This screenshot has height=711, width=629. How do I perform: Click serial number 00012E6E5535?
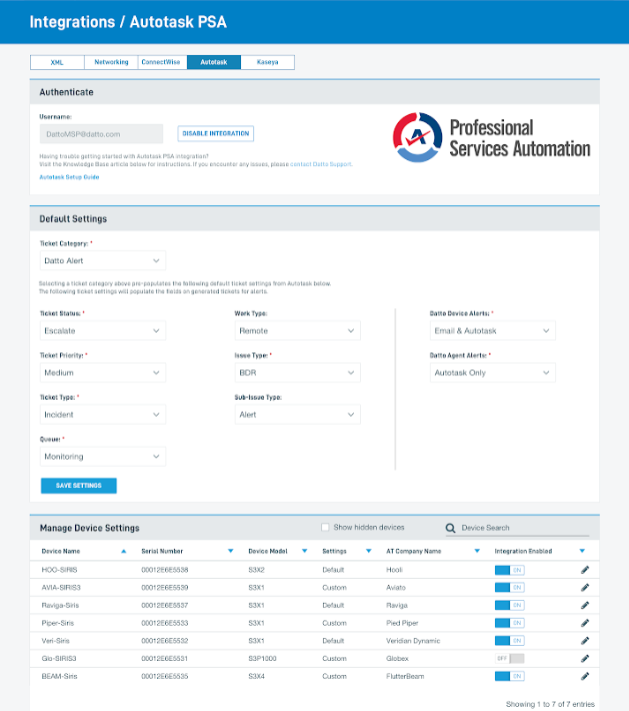[x=165, y=676]
